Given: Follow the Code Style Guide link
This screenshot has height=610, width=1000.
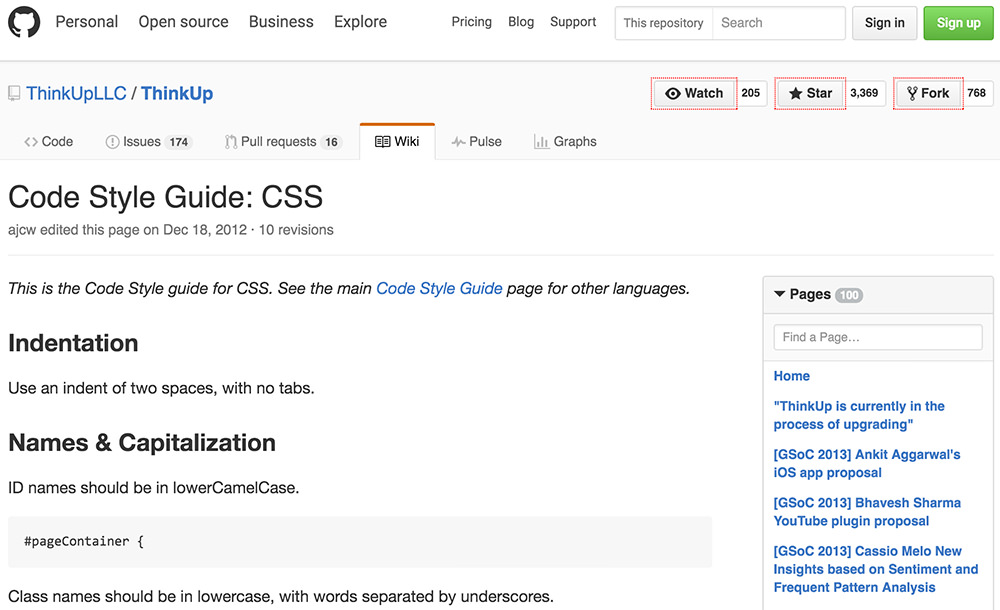Looking at the screenshot, I should click(x=439, y=287).
